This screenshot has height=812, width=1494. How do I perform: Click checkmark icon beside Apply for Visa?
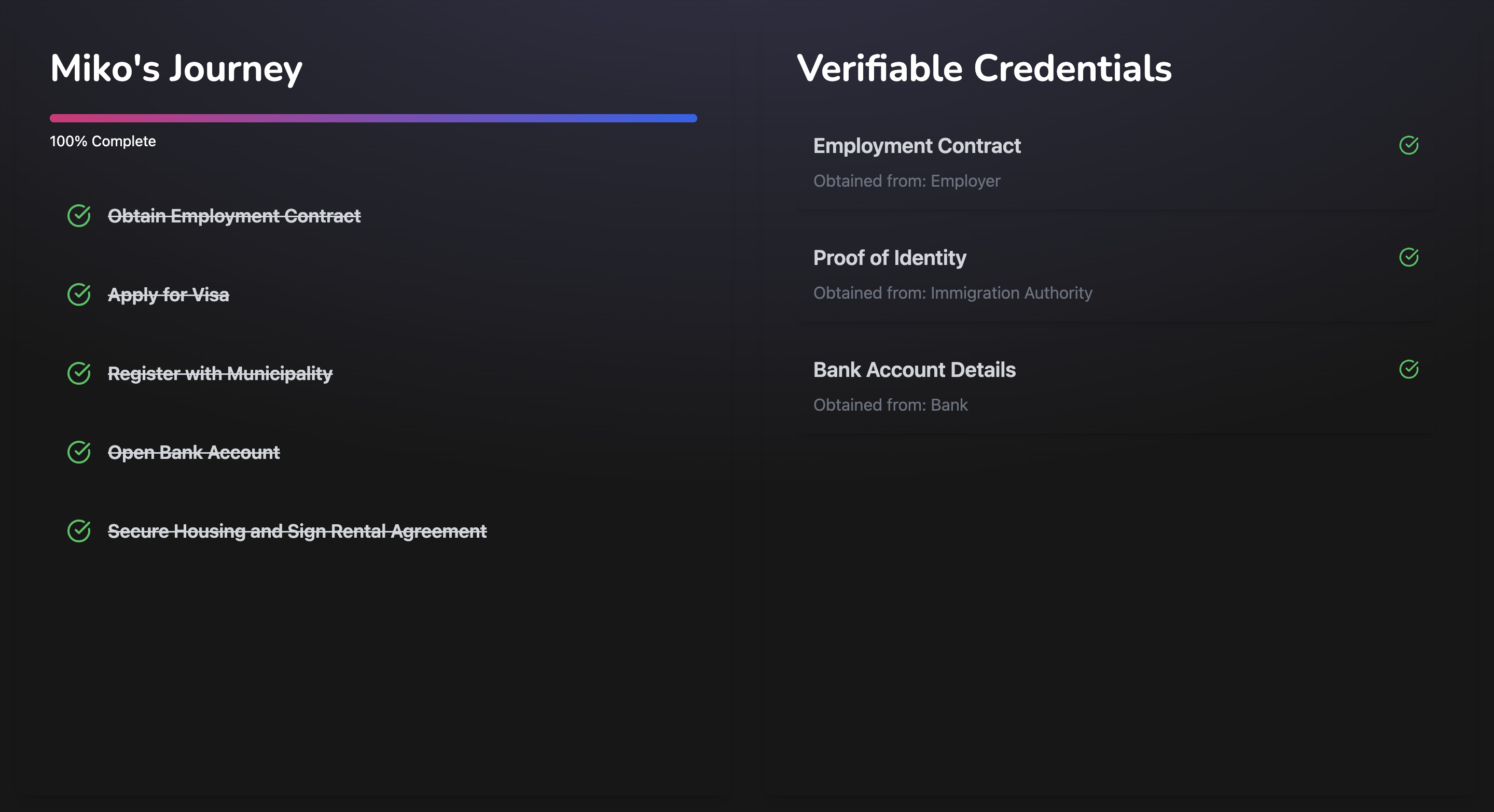point(79,295)
